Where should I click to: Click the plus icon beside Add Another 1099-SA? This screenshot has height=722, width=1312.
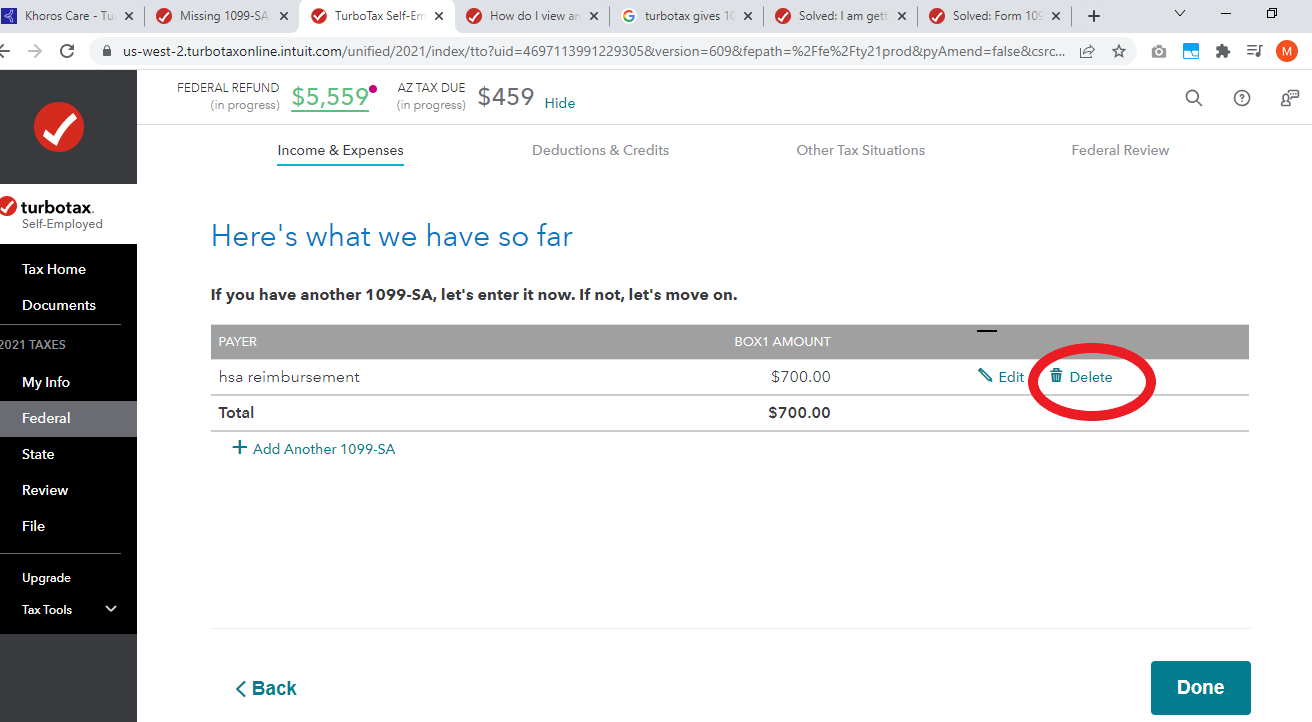coord(239,448)
